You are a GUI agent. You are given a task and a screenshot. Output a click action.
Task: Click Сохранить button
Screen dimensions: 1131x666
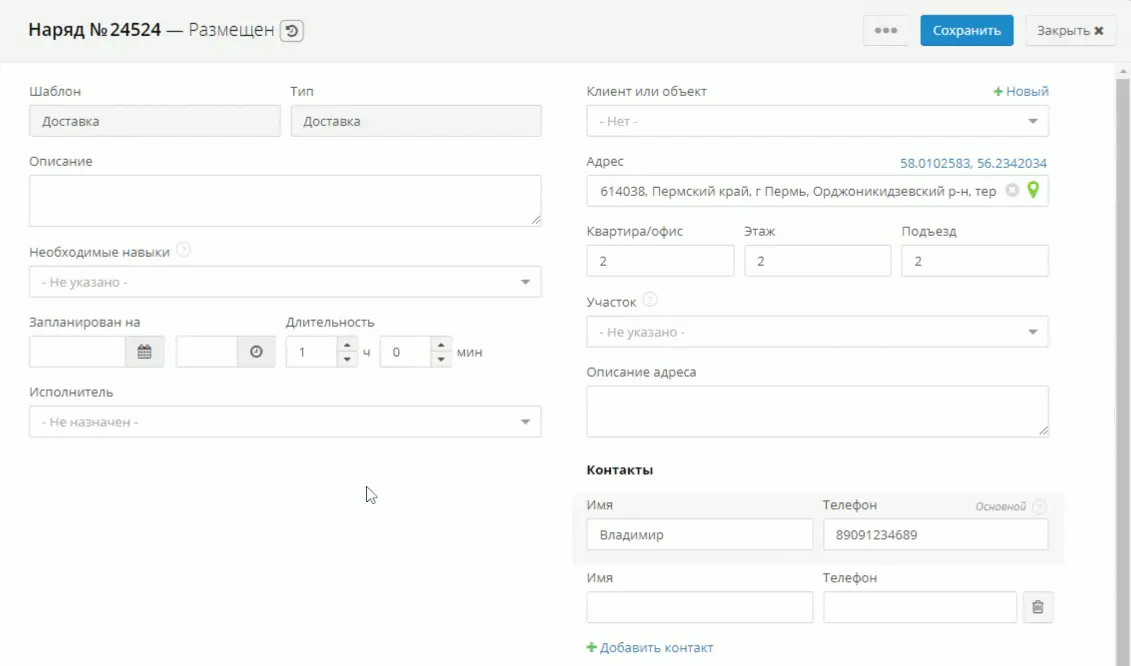[967, 30]
